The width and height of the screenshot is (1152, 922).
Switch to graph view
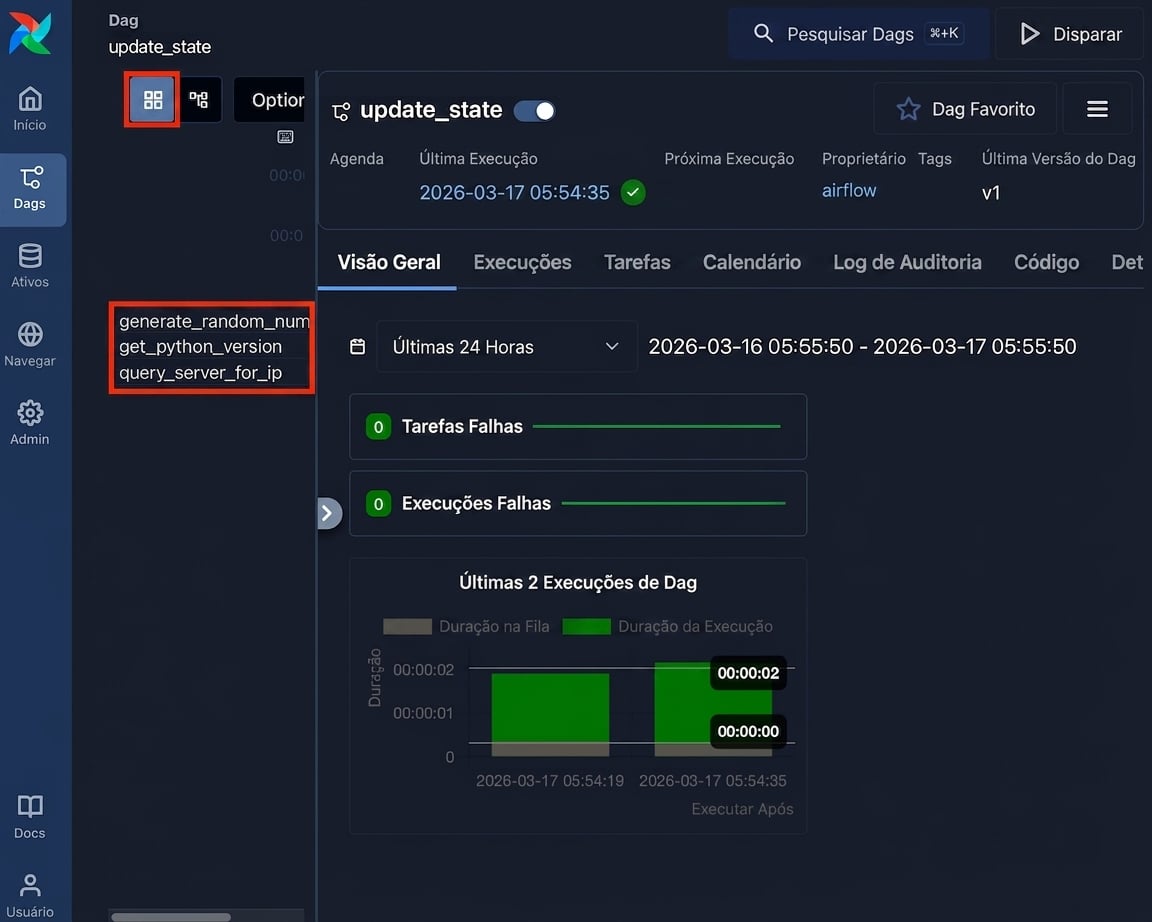point(199,99)
